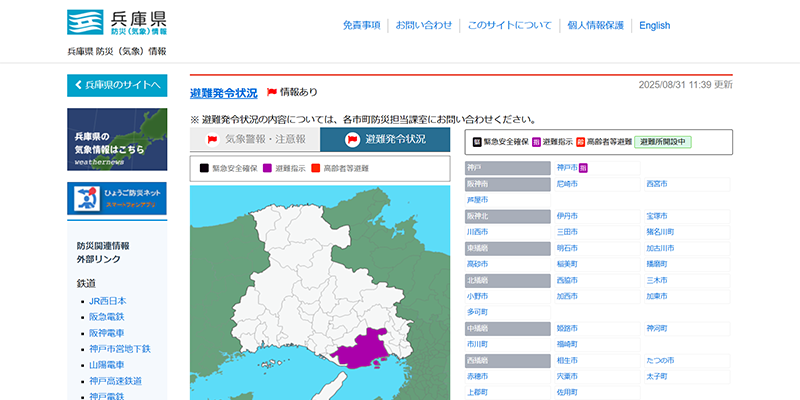Select 三田市 in the city list
The width and height of the screenshot is (800, 400).
point(567,232)
